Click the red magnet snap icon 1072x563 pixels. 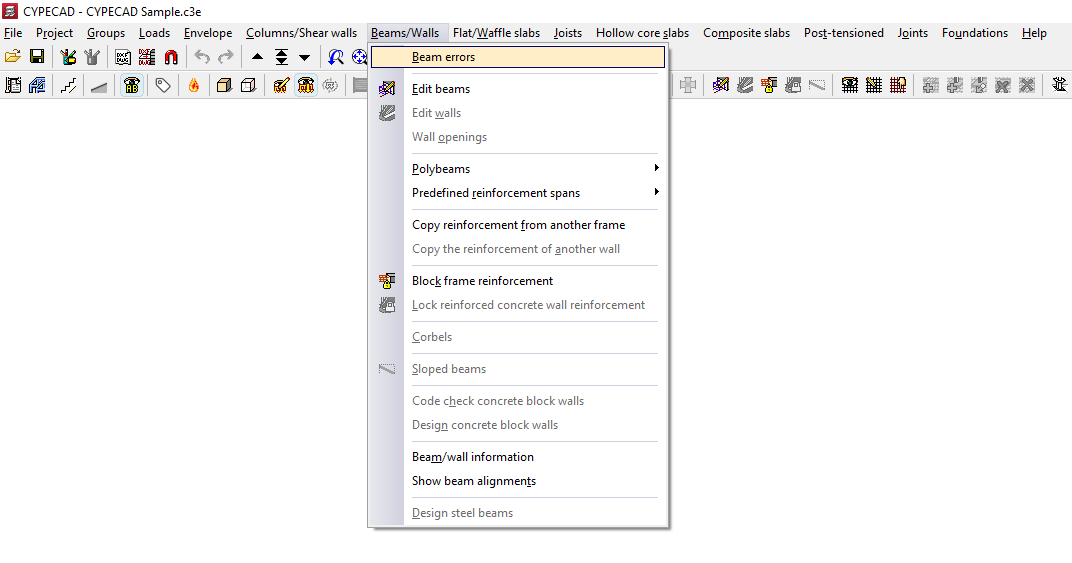(x=171, y=57)
